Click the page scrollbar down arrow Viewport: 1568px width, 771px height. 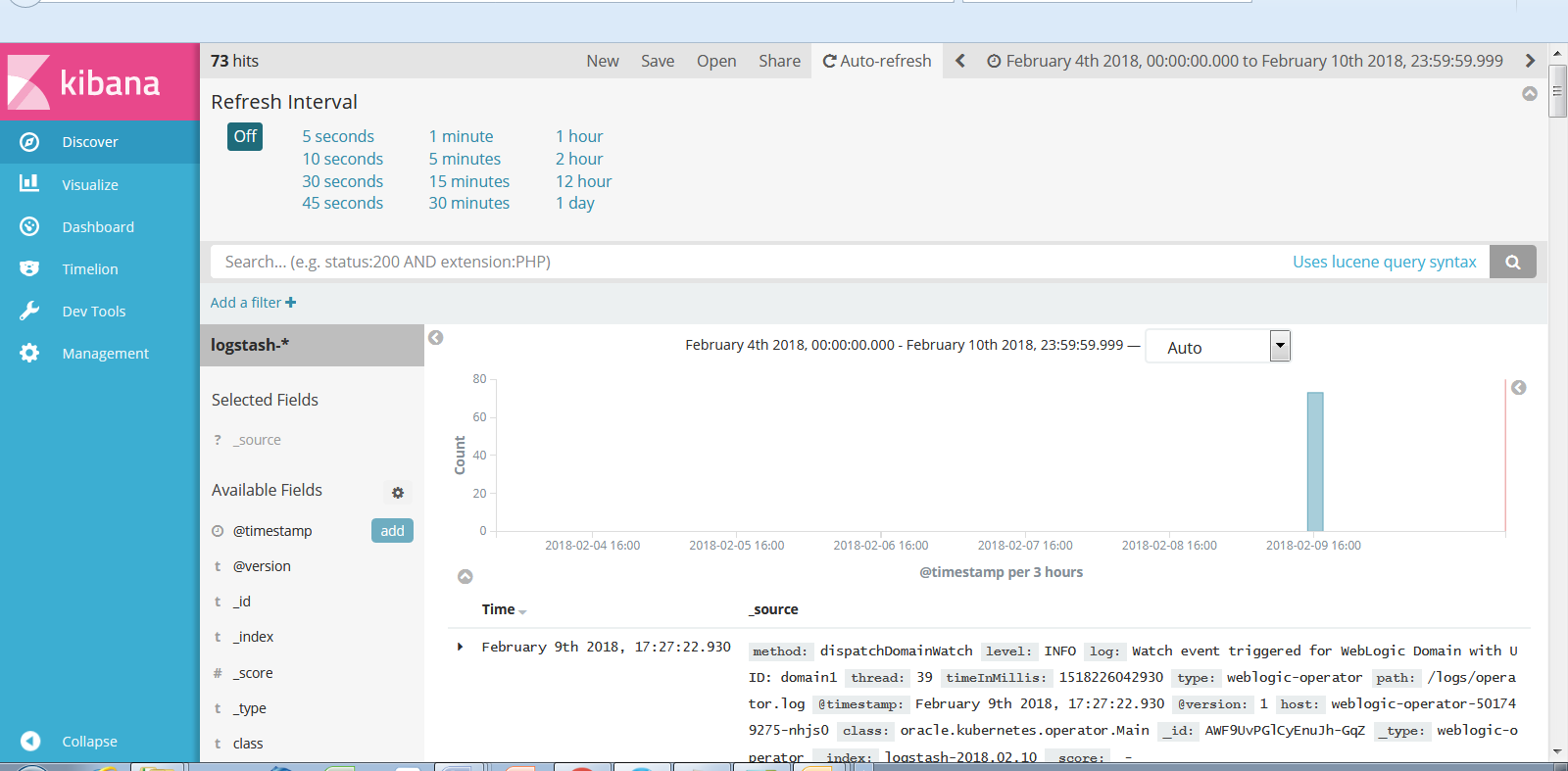coord(1557,751)
